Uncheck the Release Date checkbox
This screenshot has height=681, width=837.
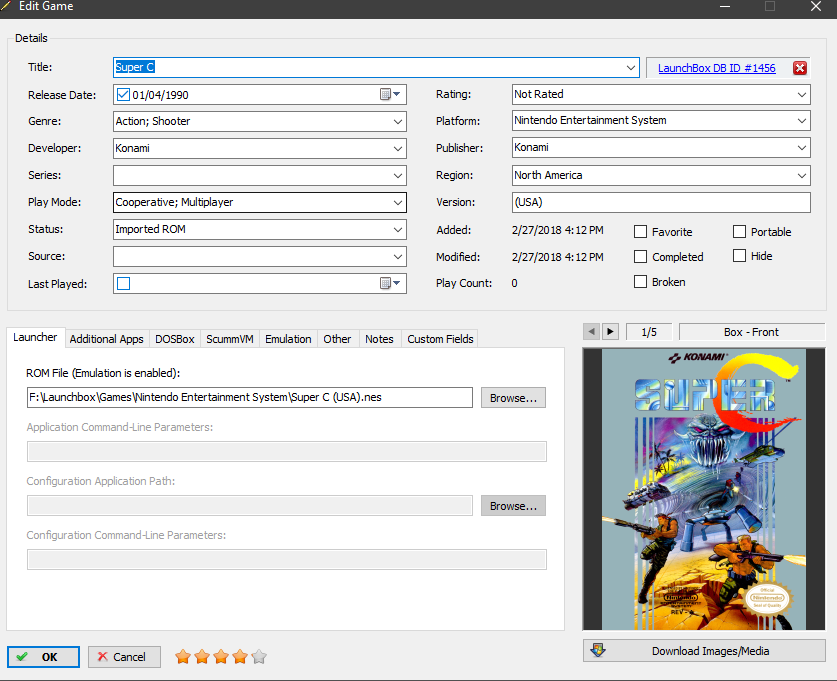[123, 94]
